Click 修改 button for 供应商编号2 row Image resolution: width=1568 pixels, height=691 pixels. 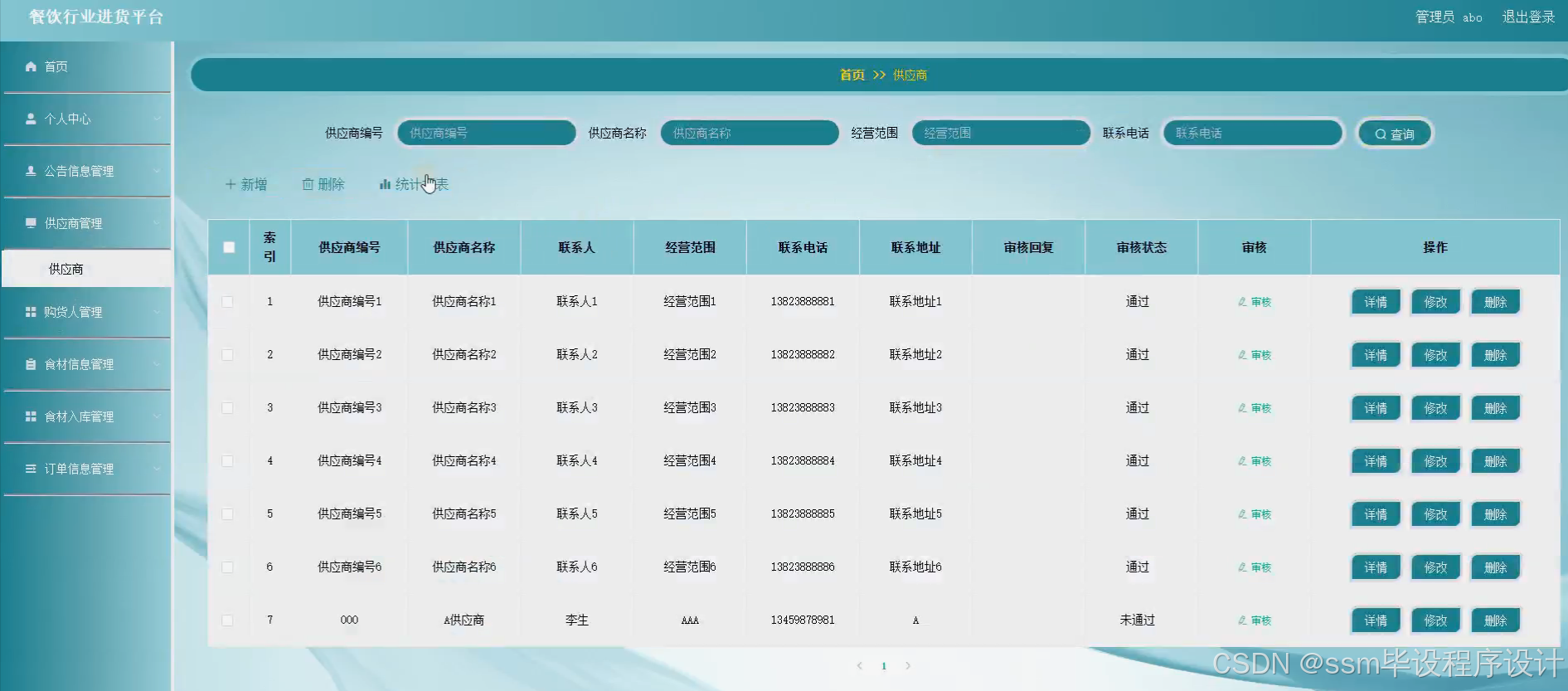pos(1435,355)
